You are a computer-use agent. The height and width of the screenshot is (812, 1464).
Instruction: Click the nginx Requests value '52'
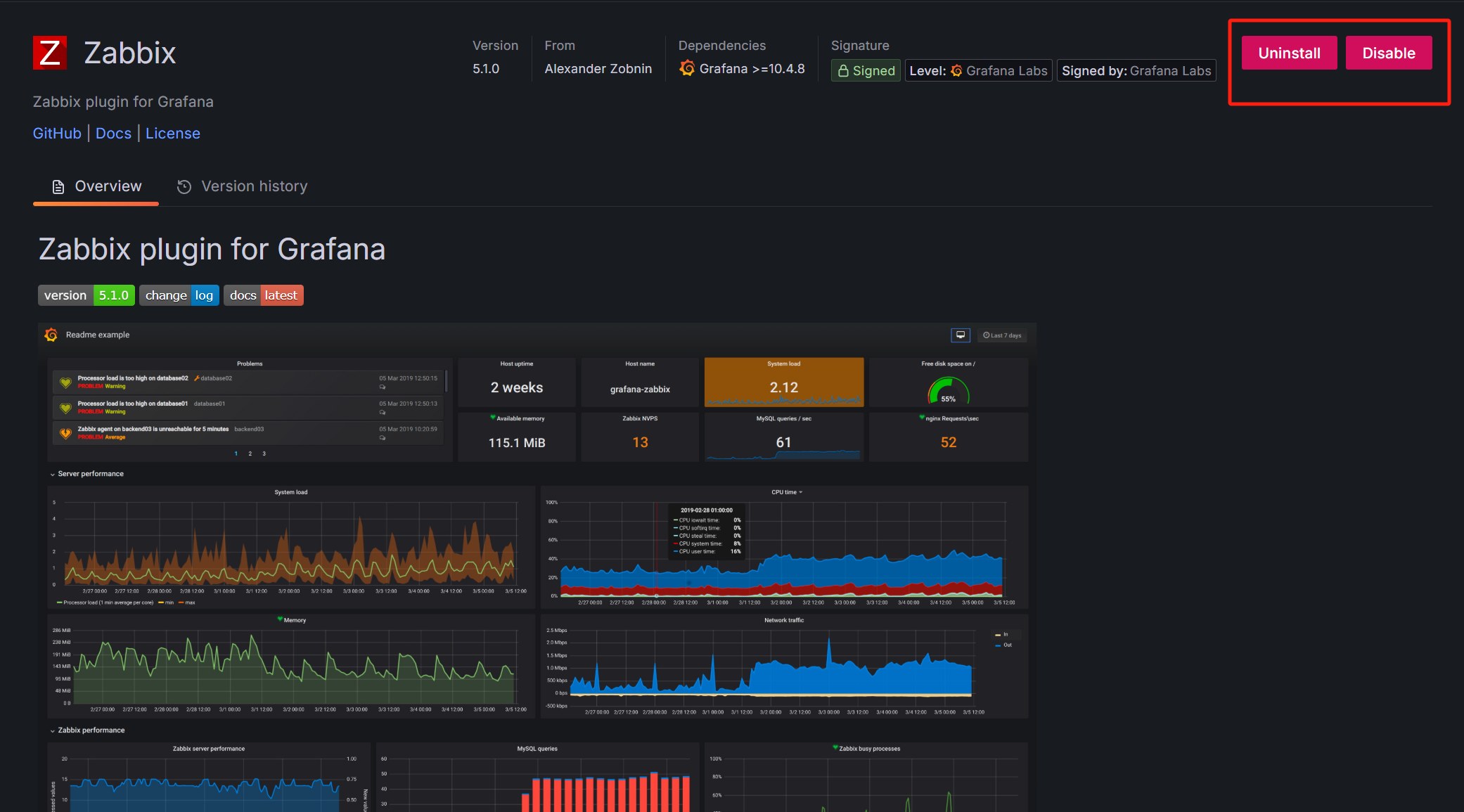coord(949,442)
